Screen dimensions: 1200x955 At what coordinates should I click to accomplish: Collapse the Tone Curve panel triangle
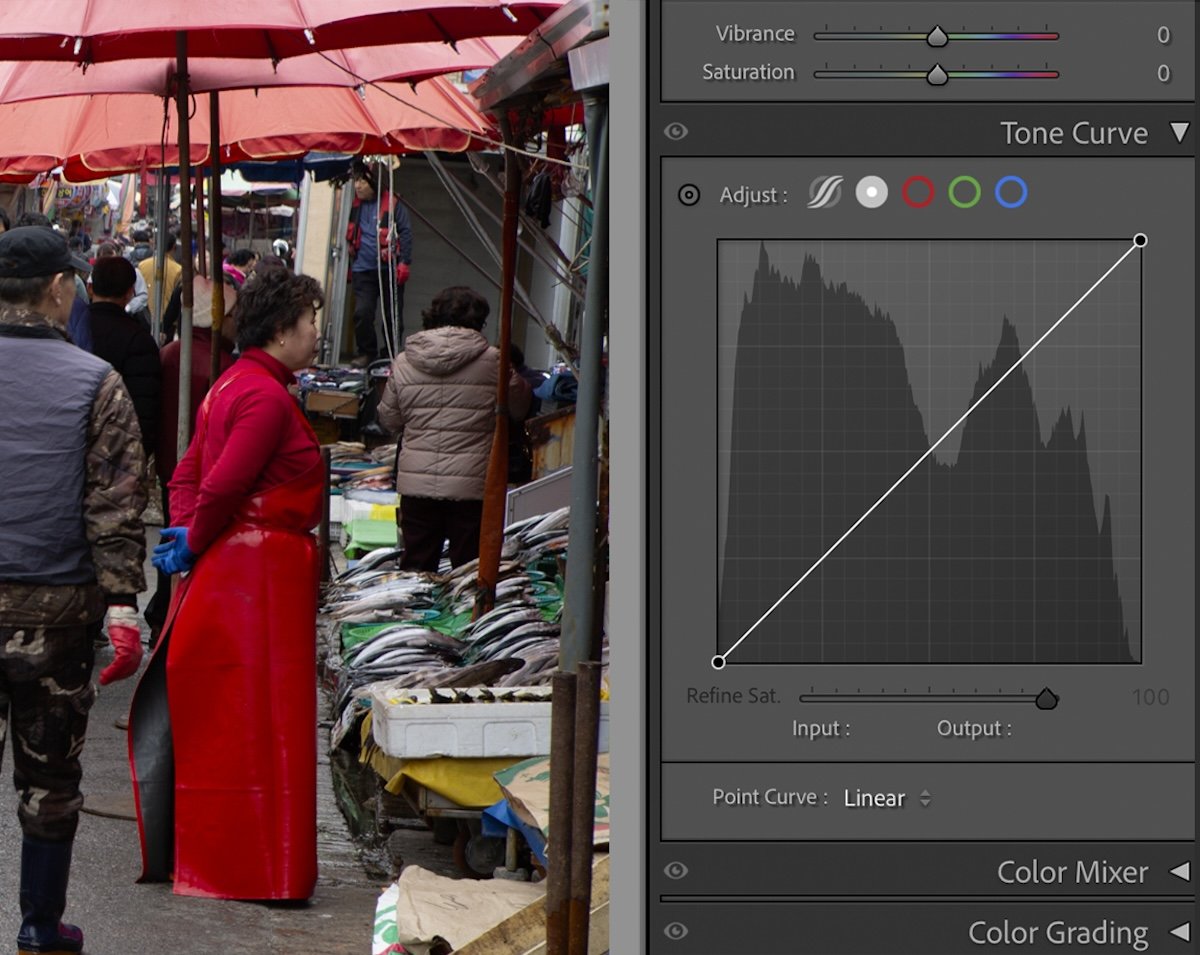(x=1180, y=132)
